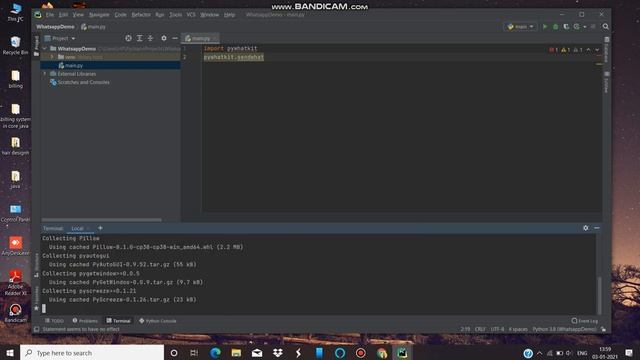
Task: Run with coverage icon in toolbar
Action: 566,27
